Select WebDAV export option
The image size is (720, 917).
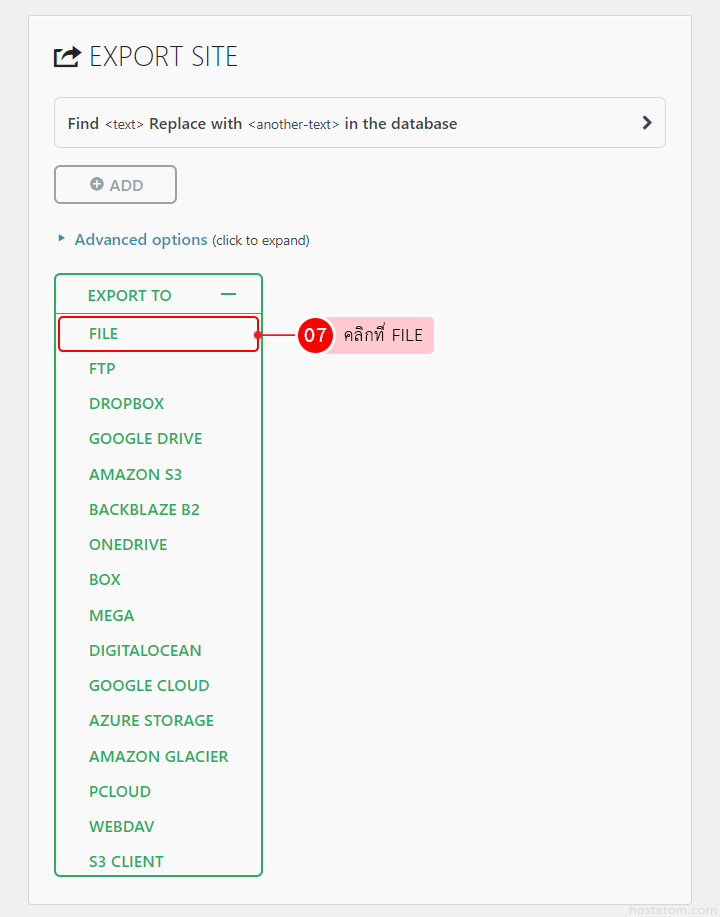click(x=121, y=827)
